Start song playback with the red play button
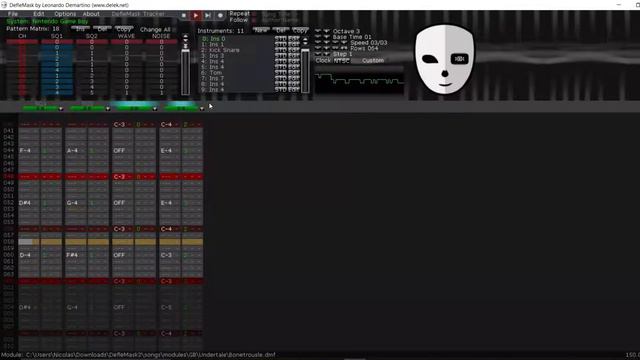Screen dimensions: 640x360 coord(196,16)
